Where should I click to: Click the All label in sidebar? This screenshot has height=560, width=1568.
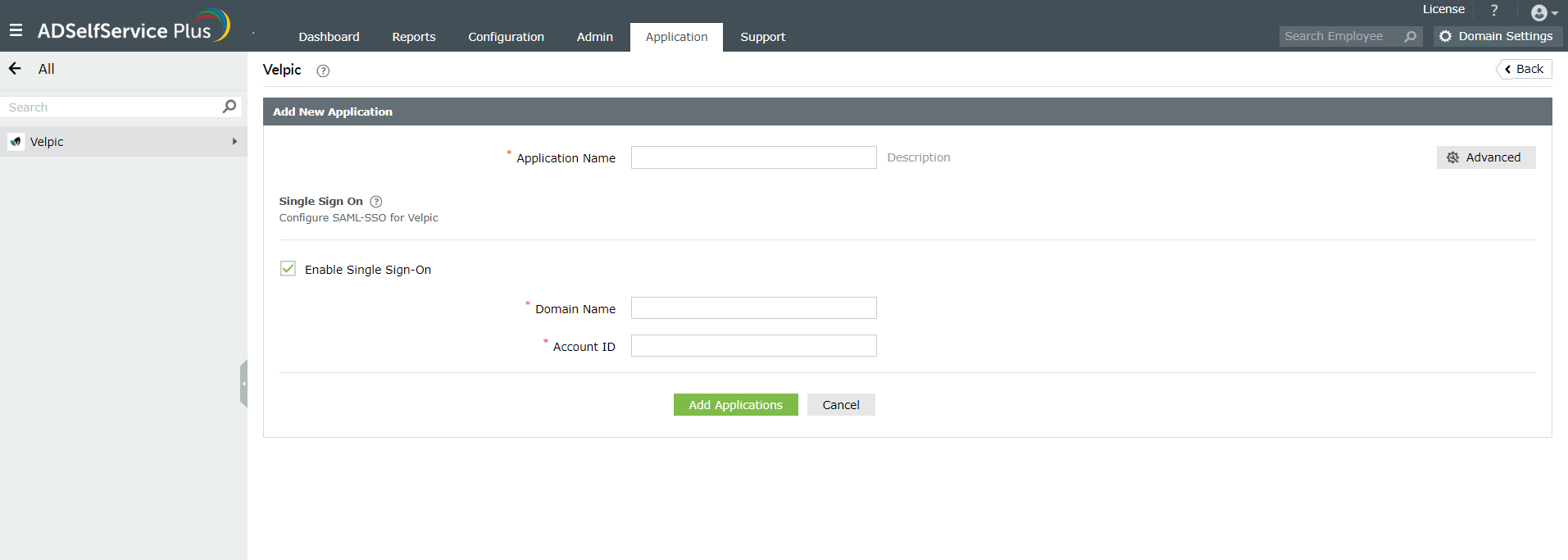[46, 69]
